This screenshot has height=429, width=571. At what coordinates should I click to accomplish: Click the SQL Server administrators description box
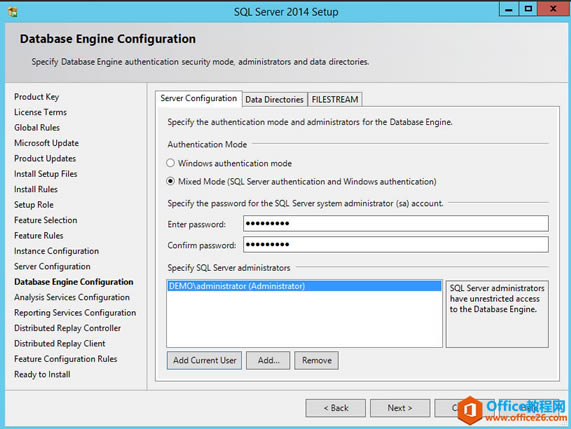click(497, 314)
